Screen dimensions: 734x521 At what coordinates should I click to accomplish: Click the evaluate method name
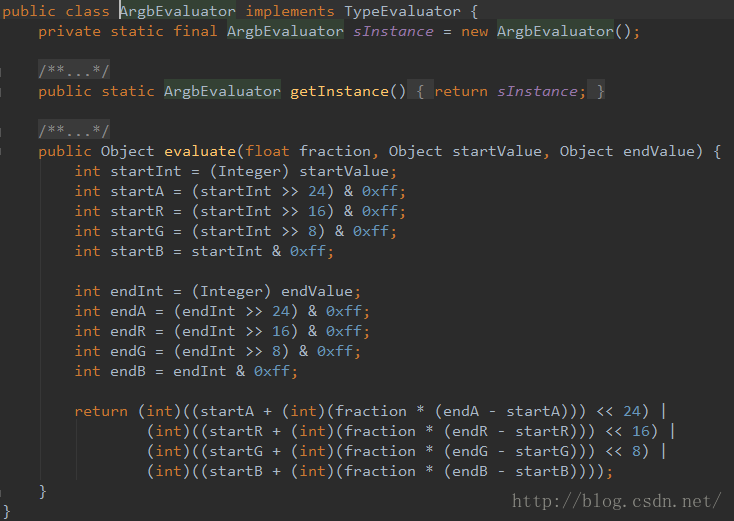click(x=200, y=151)
